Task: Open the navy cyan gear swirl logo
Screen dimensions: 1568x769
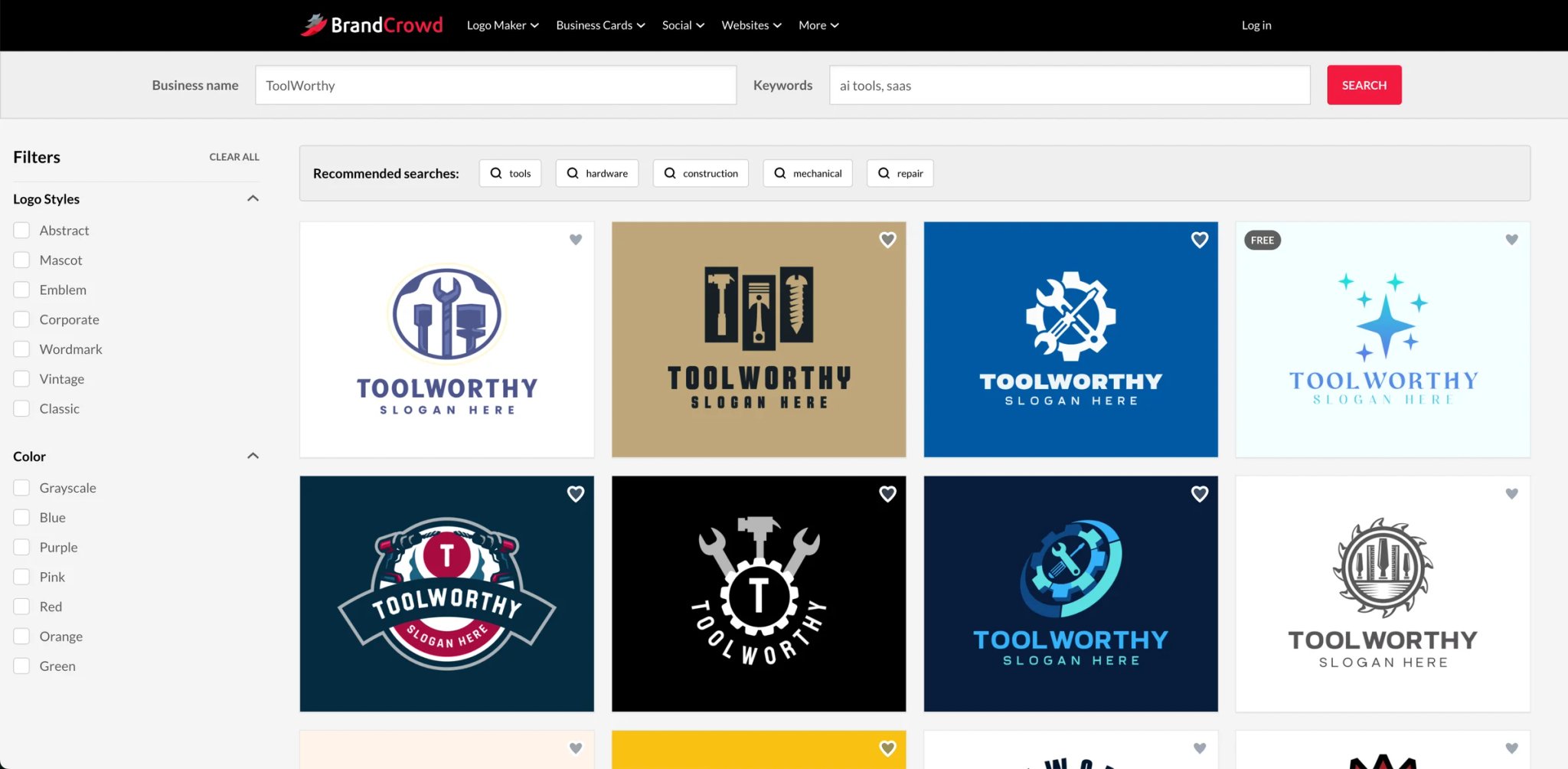Action: click(1070, 594)
